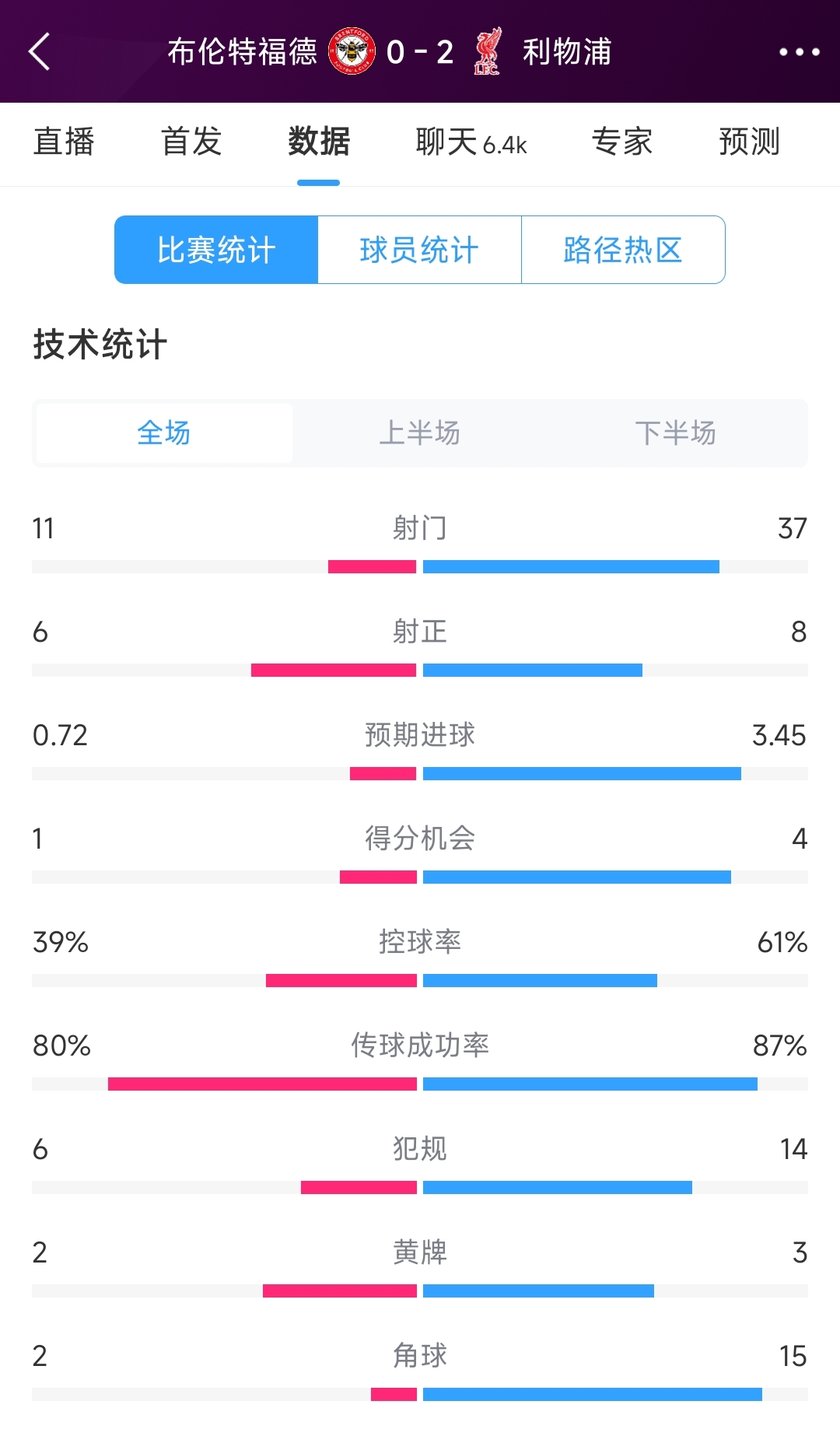Screen dimensions: 840x1429
Task: Switch to 球员统计 segment
Action: (419, 250)
